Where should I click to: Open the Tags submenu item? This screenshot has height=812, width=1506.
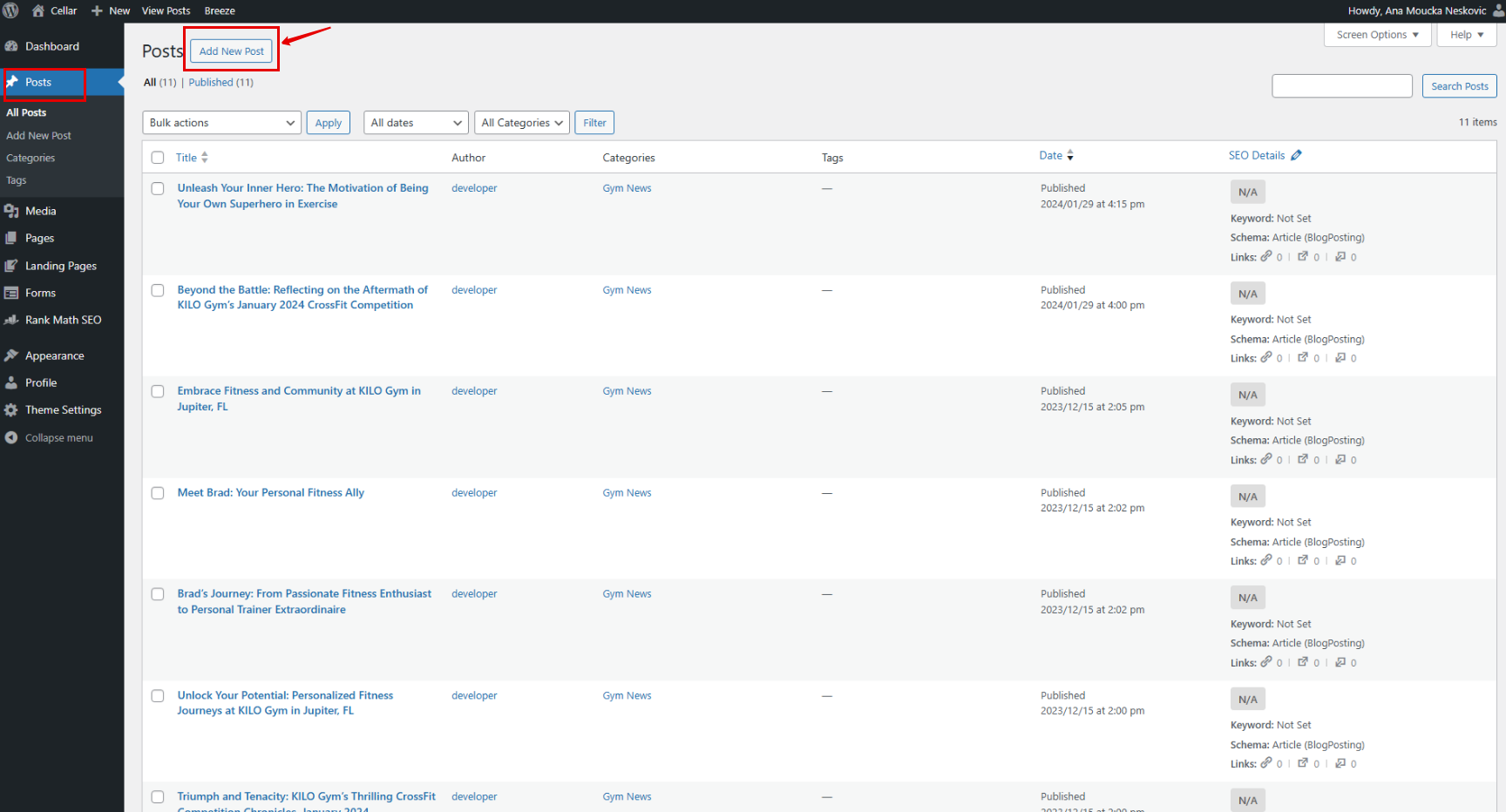tap(17, 180)
